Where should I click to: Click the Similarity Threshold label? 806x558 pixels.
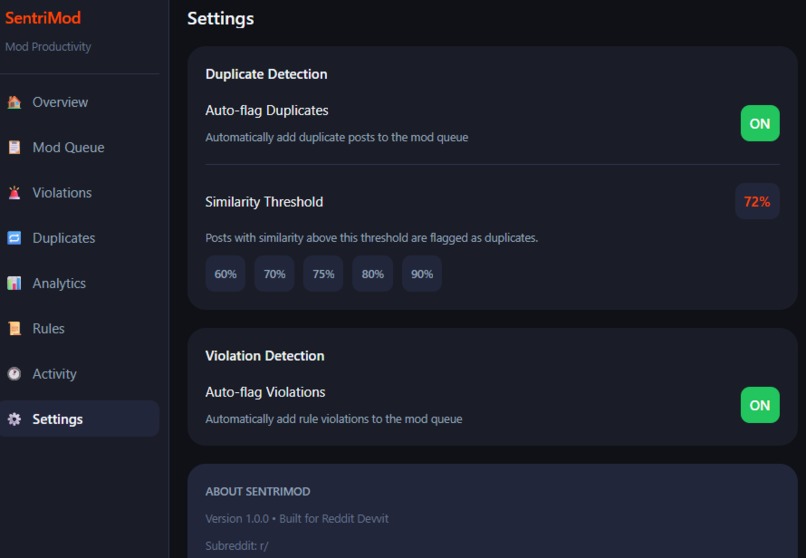(264, 201)
